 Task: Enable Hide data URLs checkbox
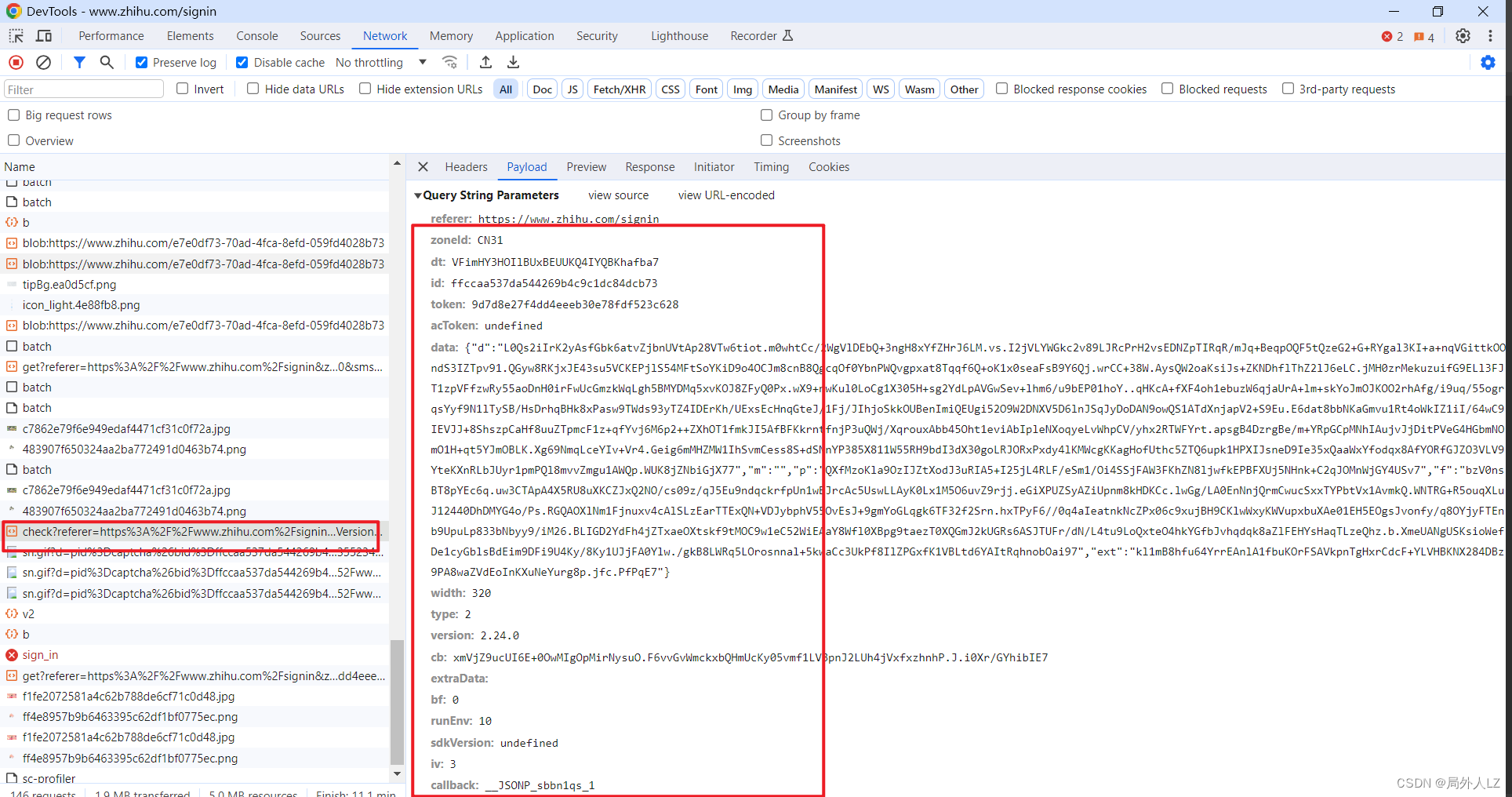(x=253, y=89)
